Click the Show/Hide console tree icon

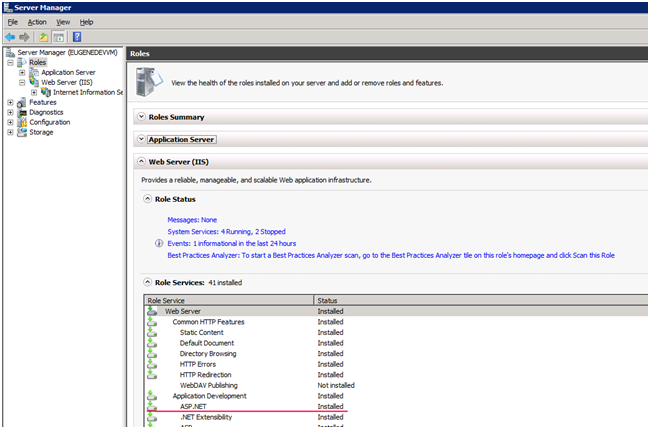[59, 36]
